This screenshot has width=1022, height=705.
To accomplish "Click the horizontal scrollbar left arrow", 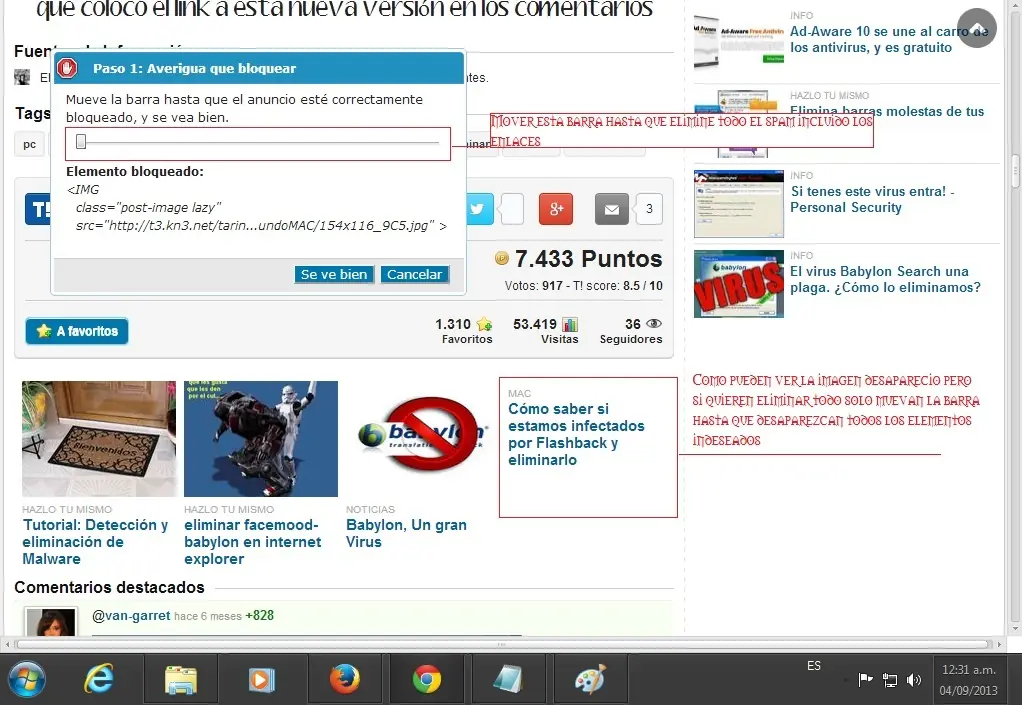I will 7,644.
